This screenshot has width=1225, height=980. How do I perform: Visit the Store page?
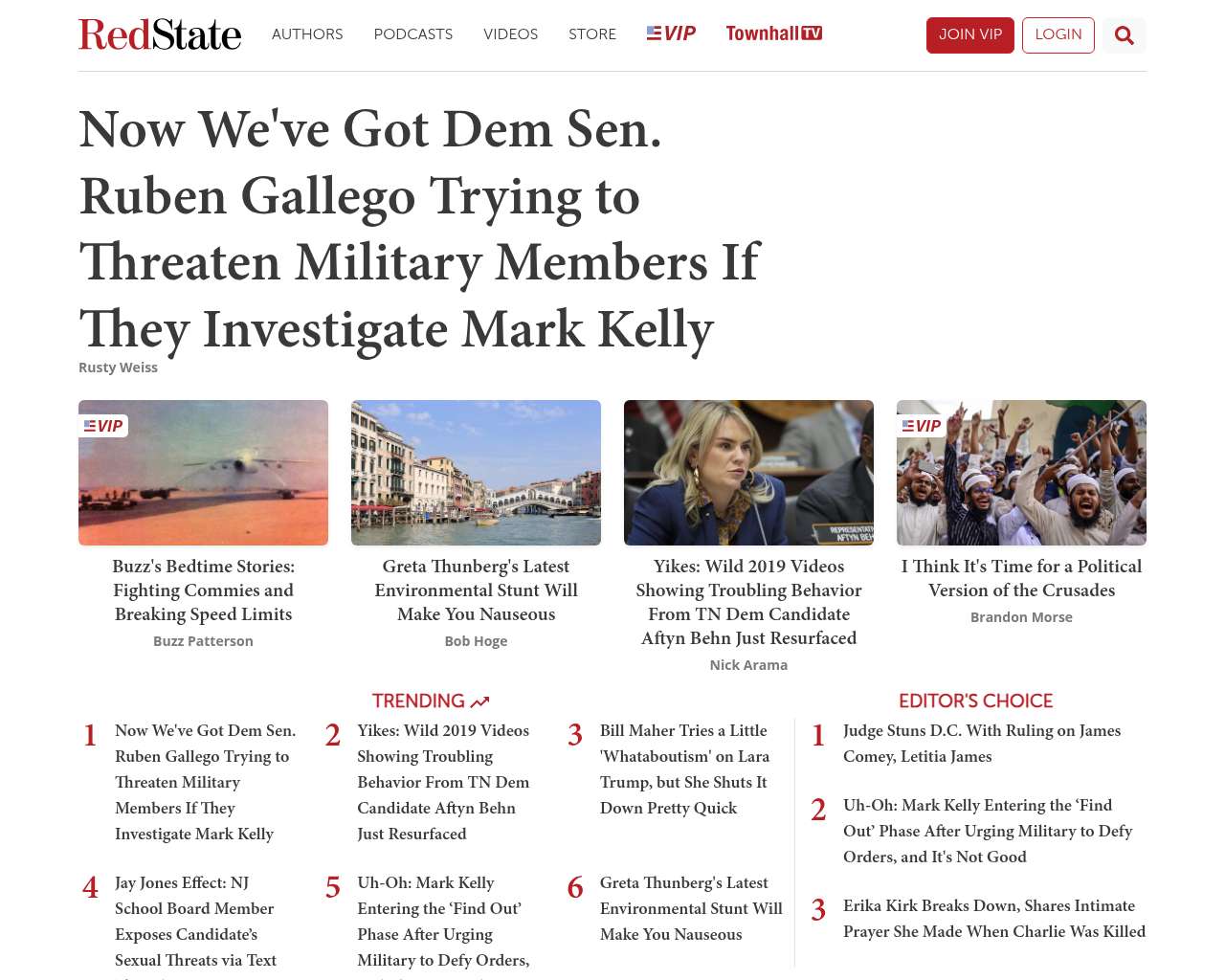tap(592, 34)
